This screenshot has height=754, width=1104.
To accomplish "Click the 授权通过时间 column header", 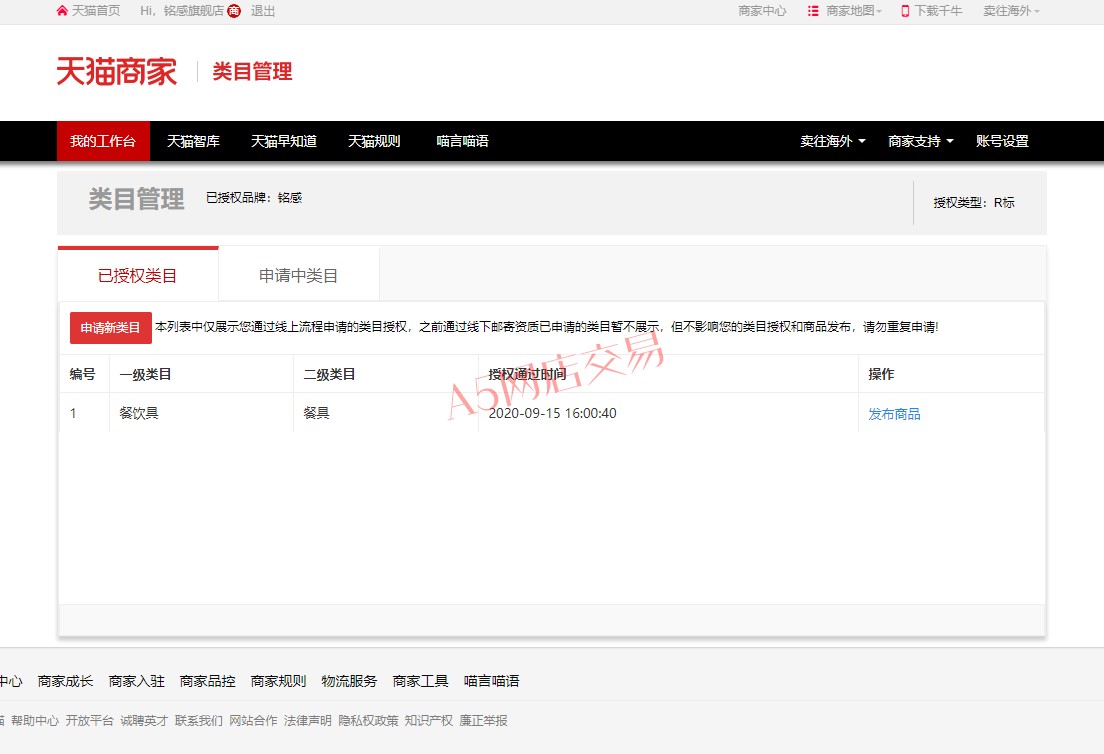I will coord(527,374).
